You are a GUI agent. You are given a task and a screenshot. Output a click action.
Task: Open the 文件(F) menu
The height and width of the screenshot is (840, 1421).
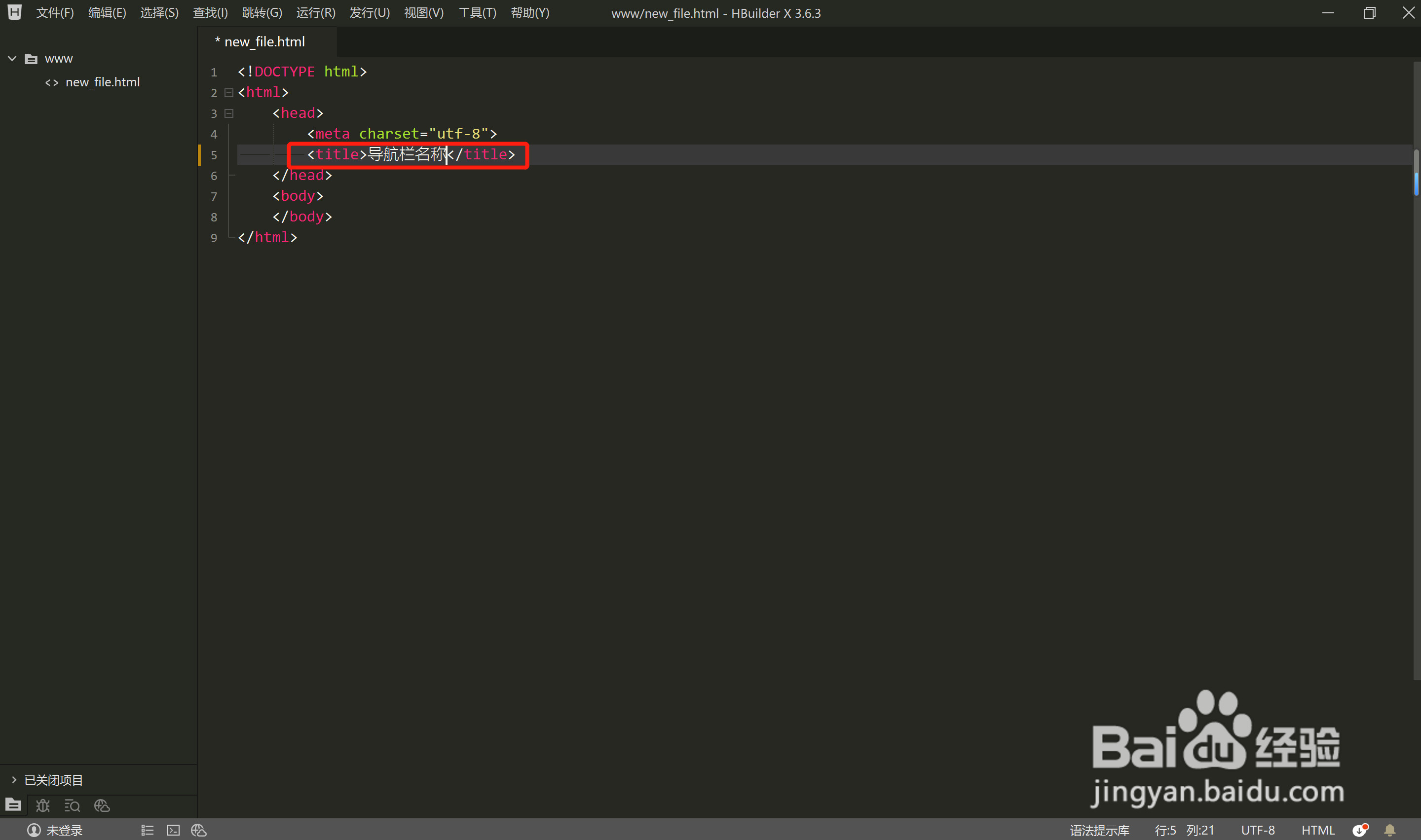point(55,12)
